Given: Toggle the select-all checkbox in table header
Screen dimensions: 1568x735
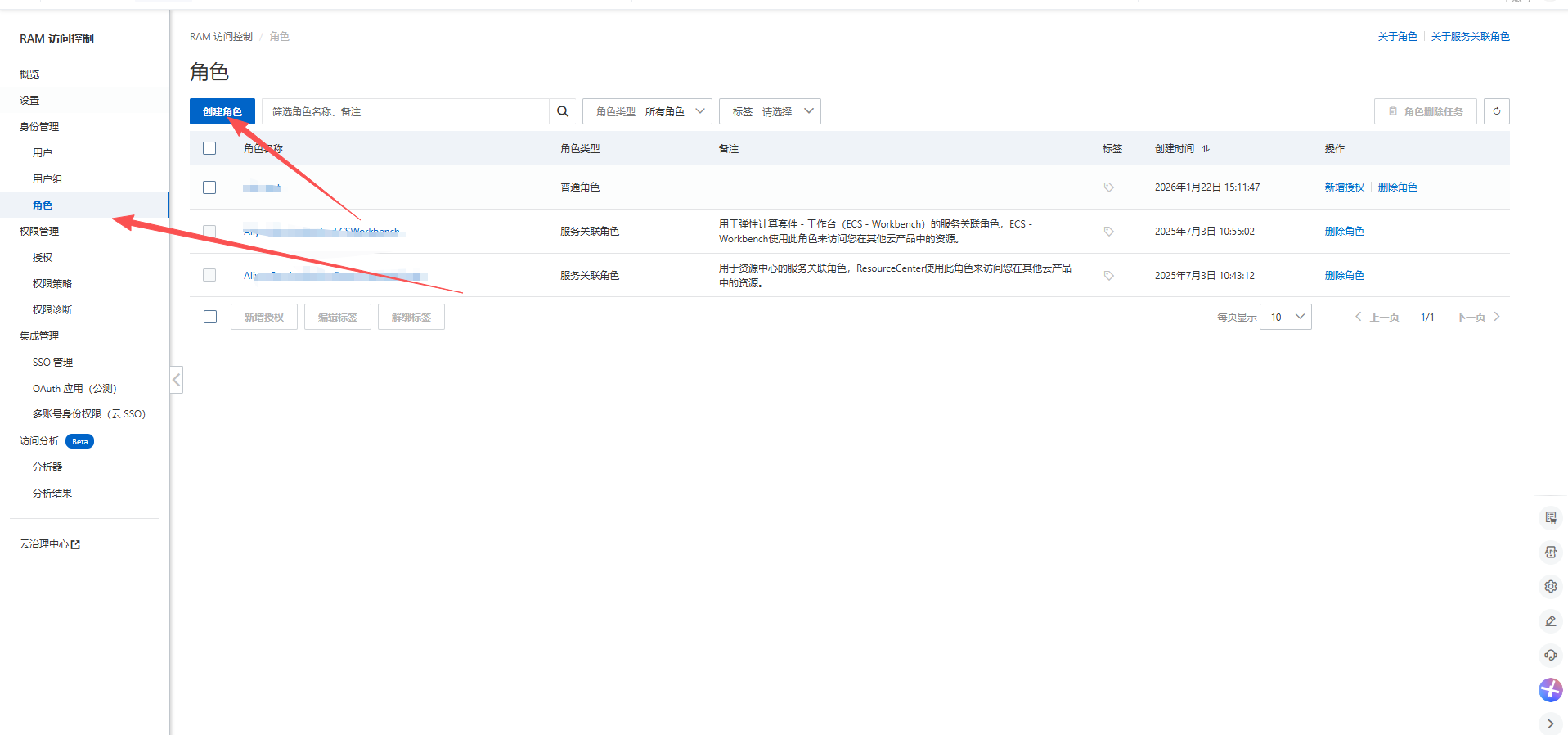Looking at the screenshot, I should click(209, 148).
